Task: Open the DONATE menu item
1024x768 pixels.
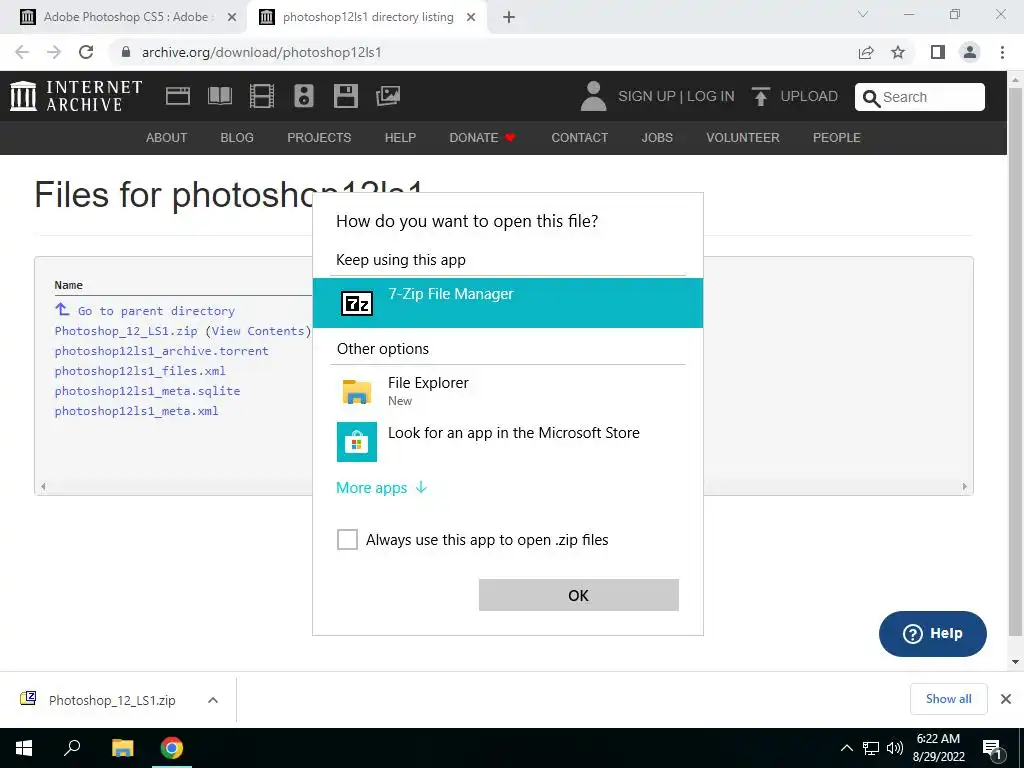Action: (482, 138)
